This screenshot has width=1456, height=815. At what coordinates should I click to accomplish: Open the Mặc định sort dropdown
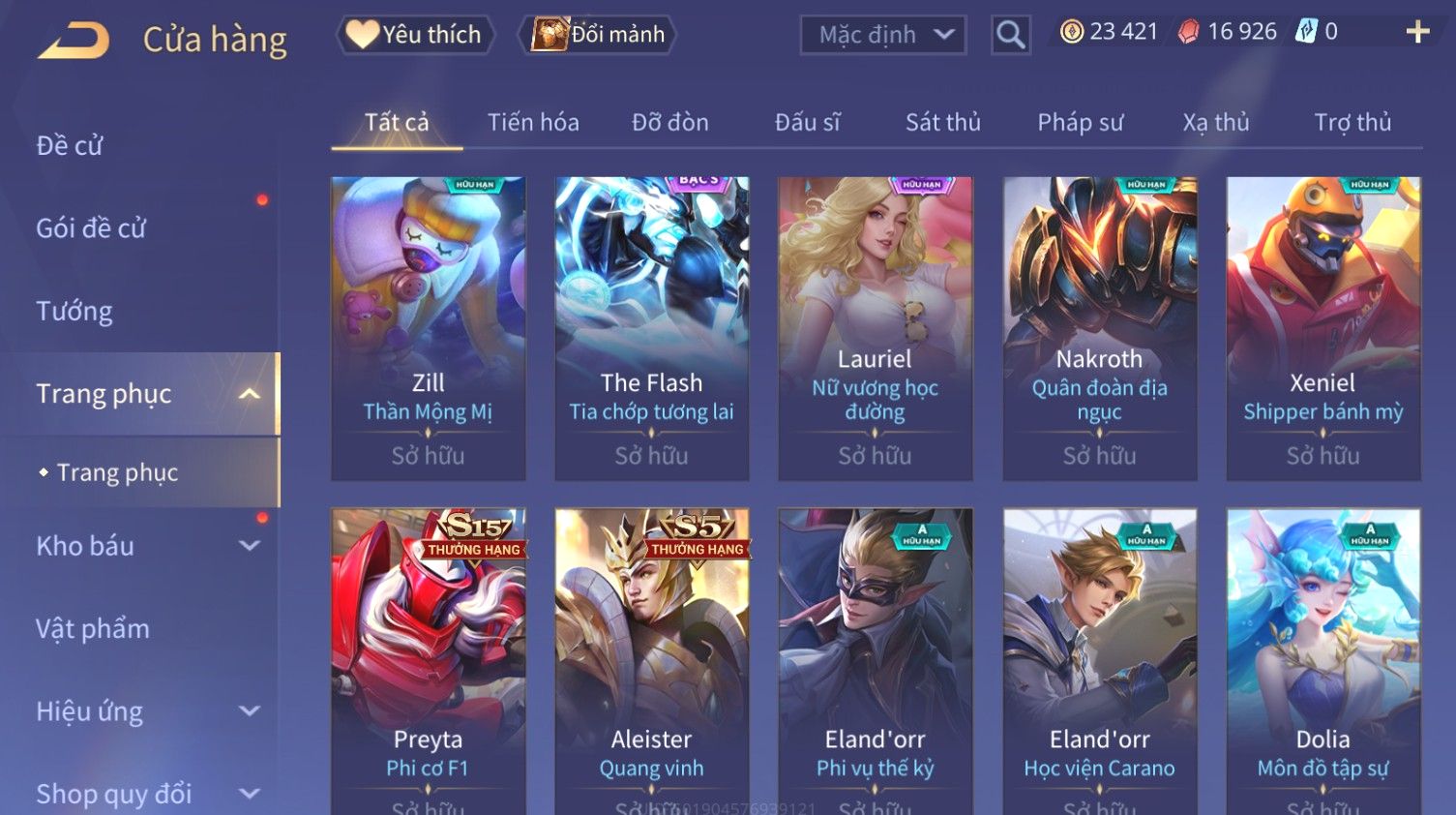tap(883, 35)
